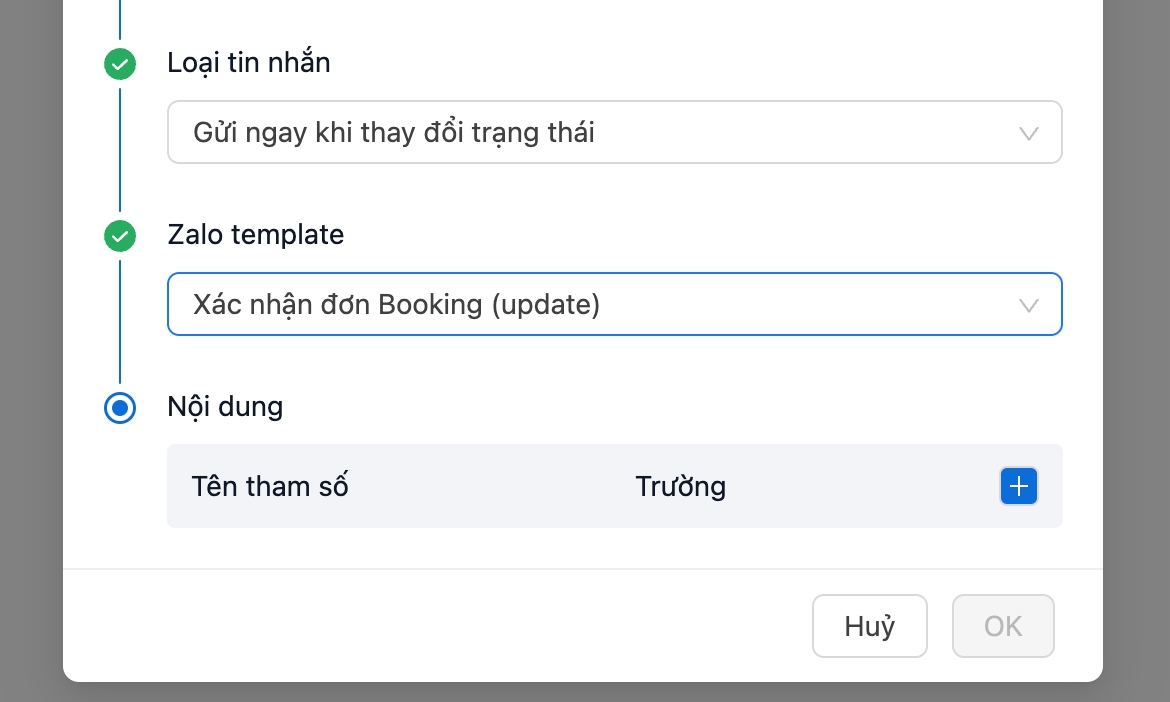This screenshot has height=702, width=1170.
Task: Click green checkmark icon beside Loại tin nhắn
Action: coord(120,64)
